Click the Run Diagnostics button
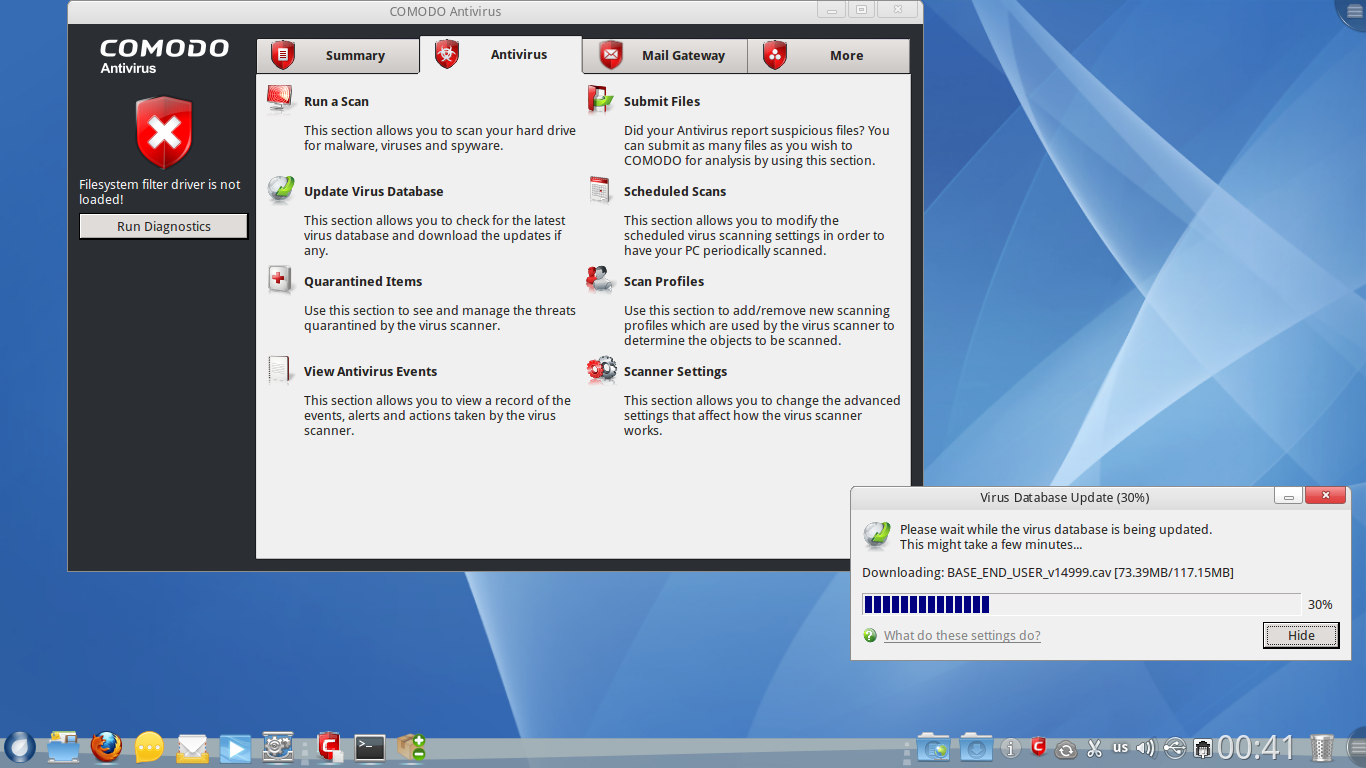 tap(164, 226)
